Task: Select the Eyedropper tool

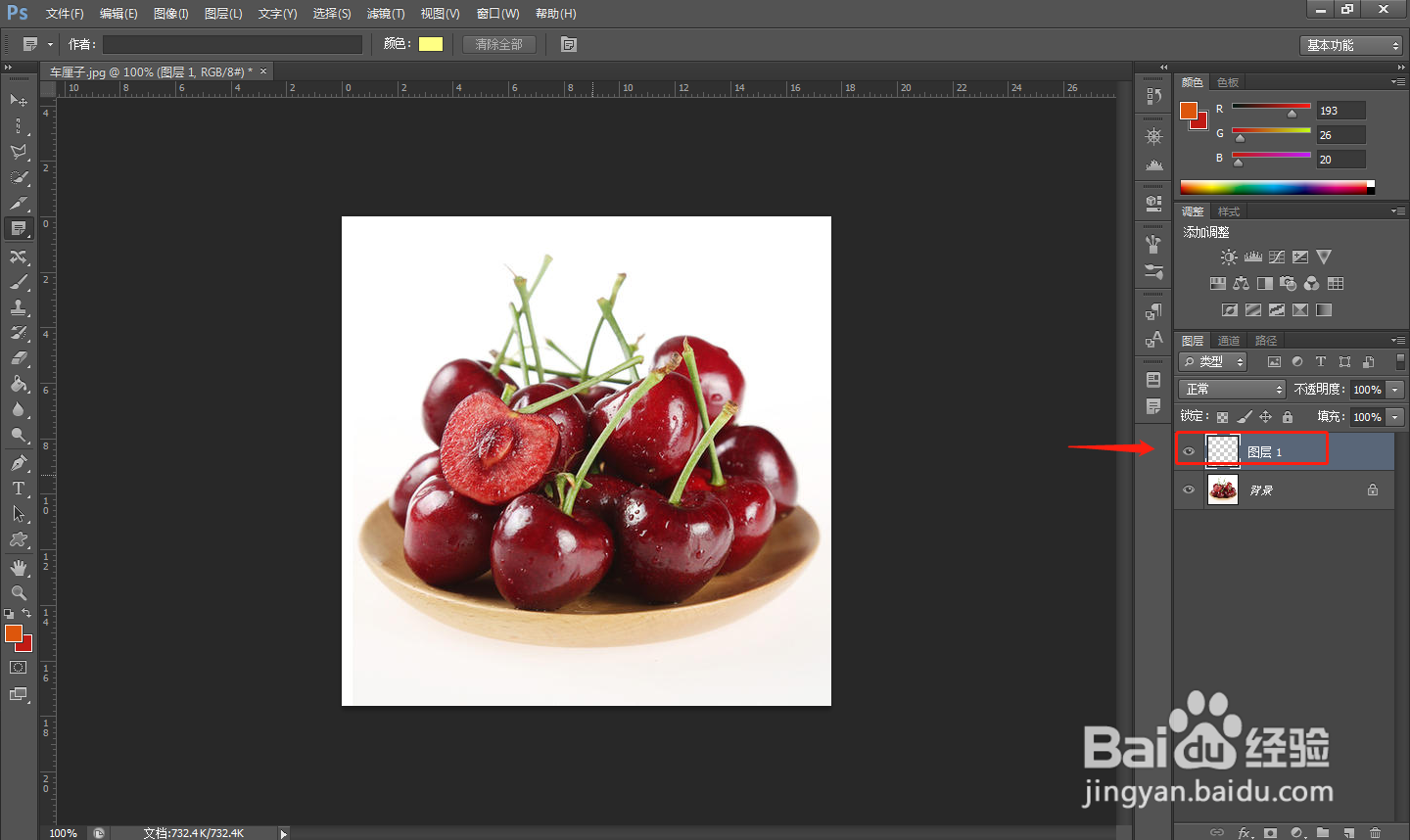Action: pyautogui.click(x=18, y=203)
